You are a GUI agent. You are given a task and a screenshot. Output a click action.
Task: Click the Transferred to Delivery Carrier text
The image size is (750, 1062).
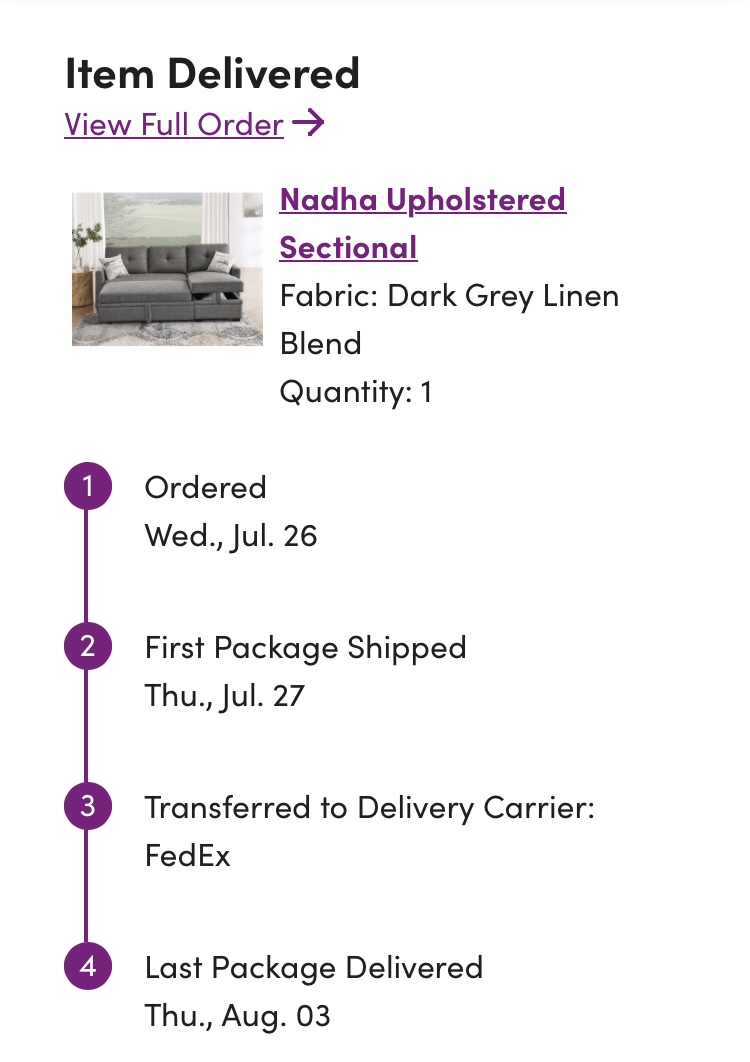point(370,808)
